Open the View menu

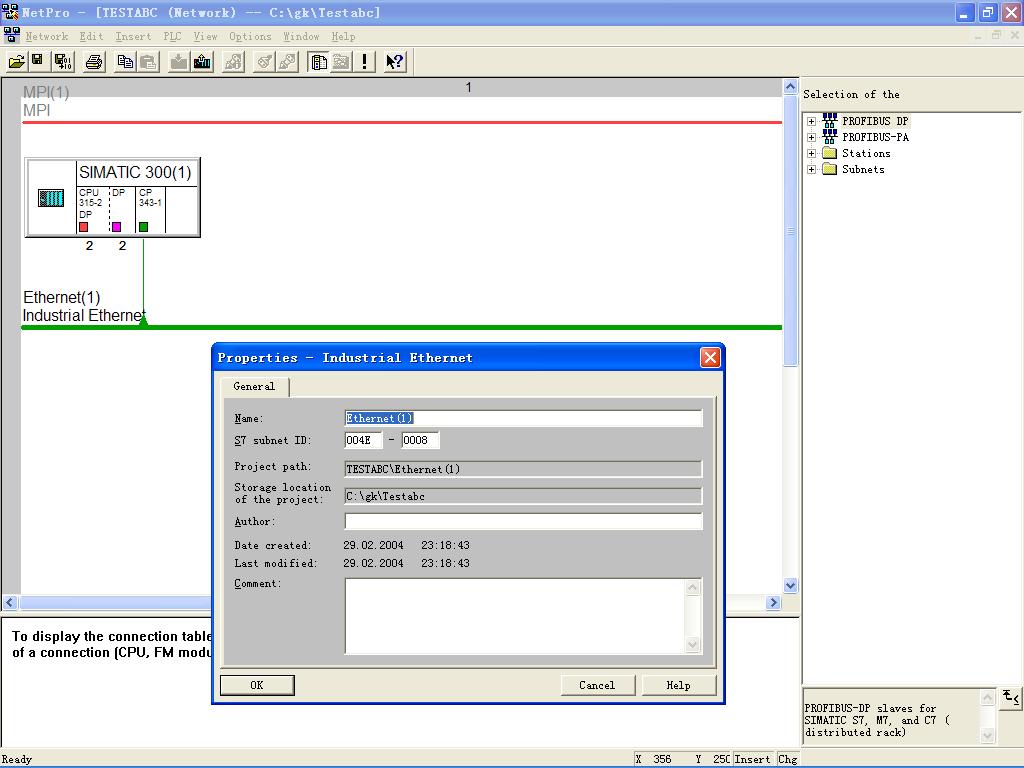click(x=205, y=37)
